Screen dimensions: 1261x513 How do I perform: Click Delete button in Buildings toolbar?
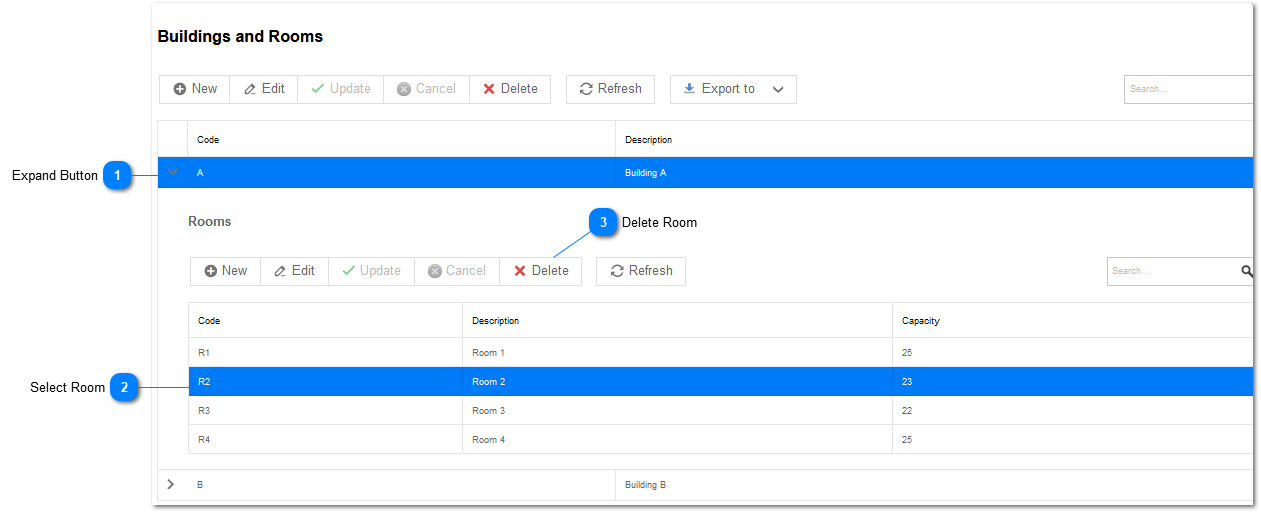tap(510, 89)
